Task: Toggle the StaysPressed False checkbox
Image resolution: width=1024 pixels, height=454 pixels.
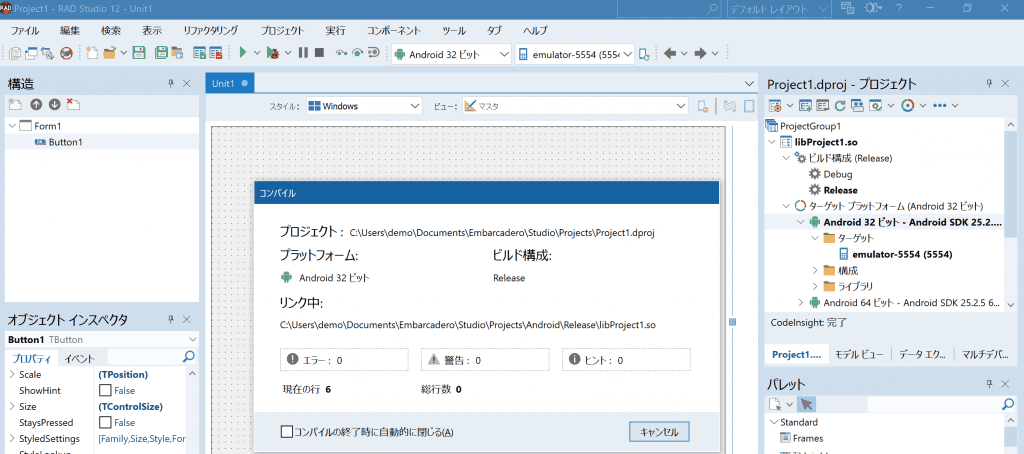Action: point(104,423)
